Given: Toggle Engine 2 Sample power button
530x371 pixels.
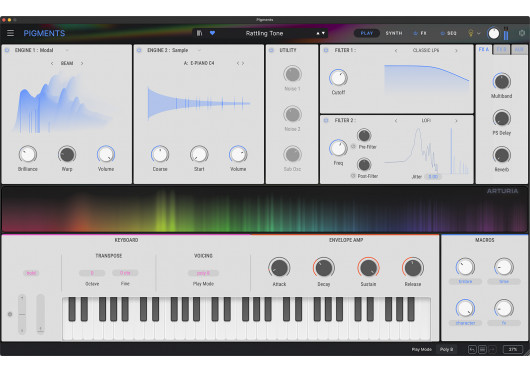Looking at the screenshot, I should [x=139, y=50].
